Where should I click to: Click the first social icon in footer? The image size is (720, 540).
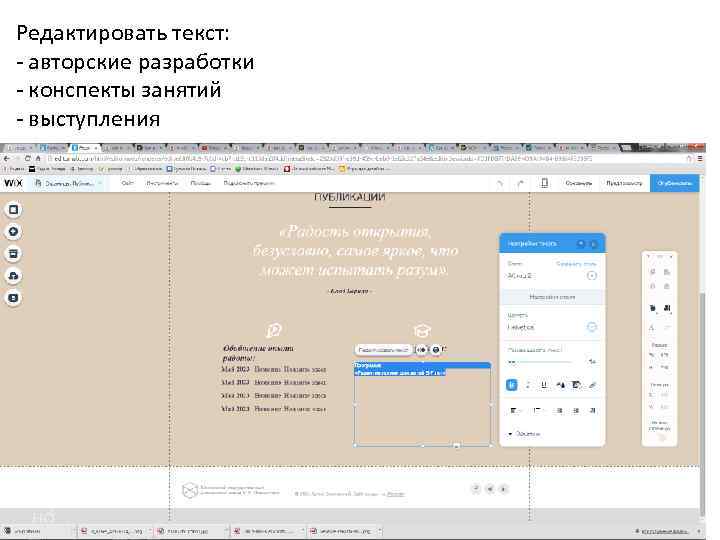pyautogui.click(x=476, y=489)
